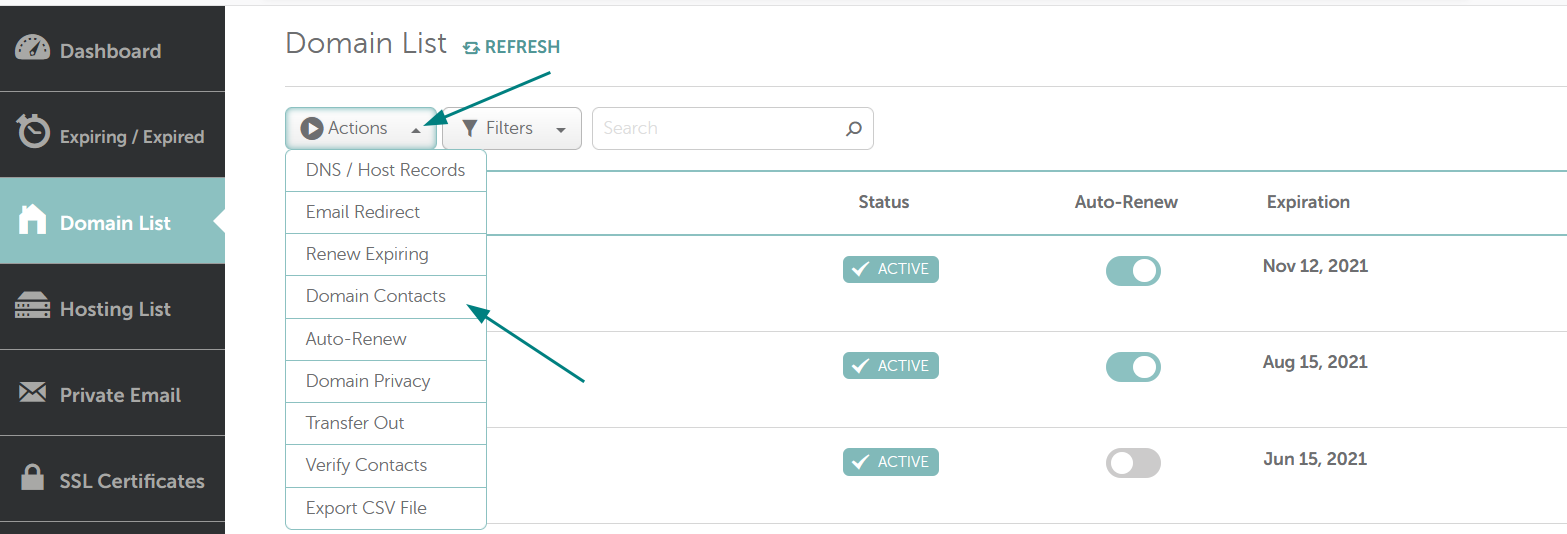The width and height of the screenshot is (1567, 534).
Task: Choose DNS / Host Records menu entry
Action: pos(386,170)
